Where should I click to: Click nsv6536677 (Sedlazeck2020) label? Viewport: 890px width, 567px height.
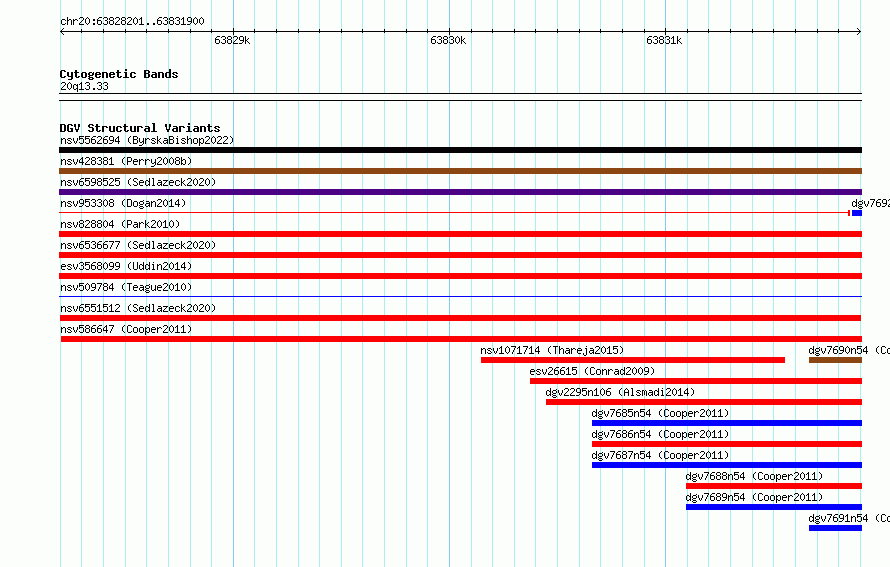click(138, 245)
